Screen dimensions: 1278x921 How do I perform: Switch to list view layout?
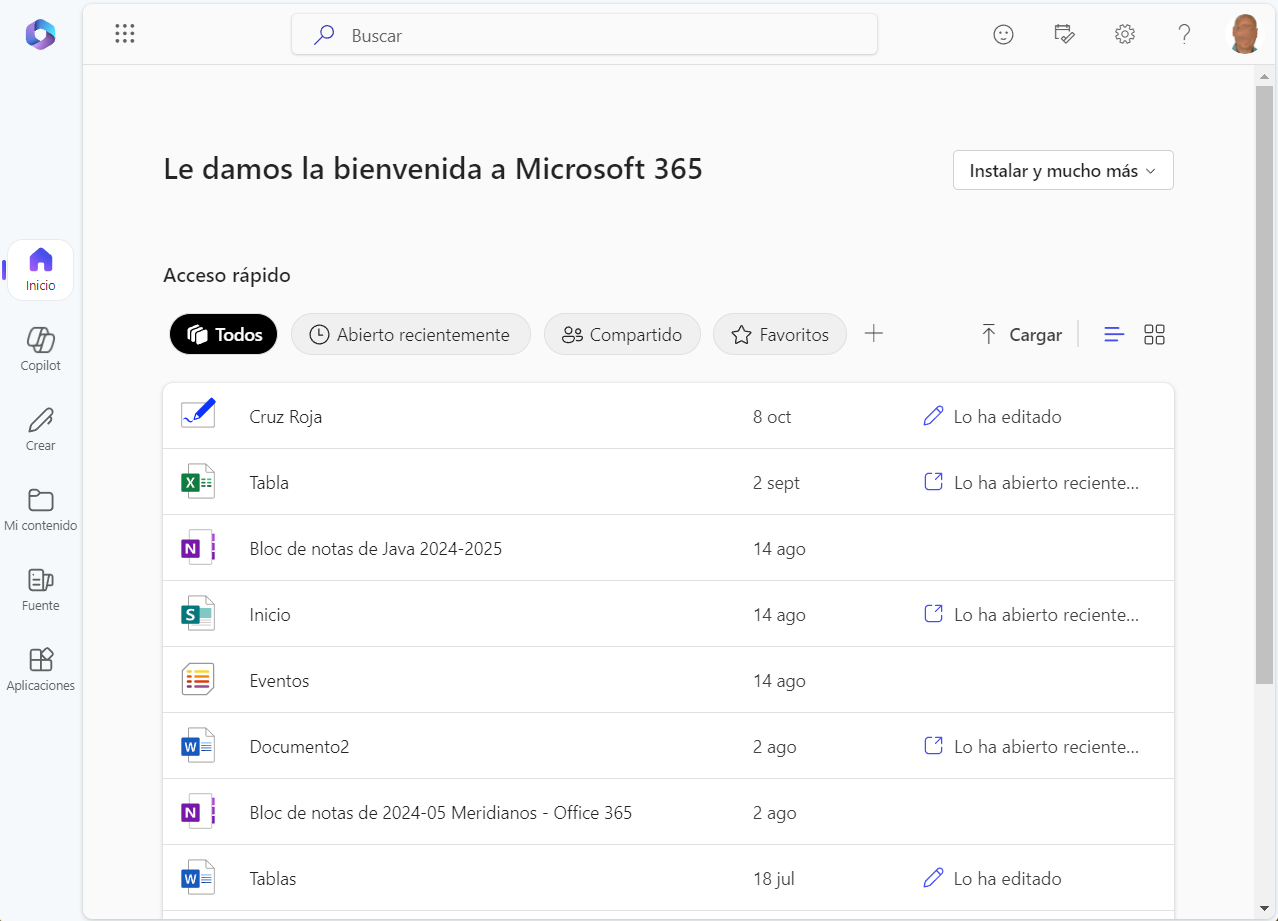pos(1114,335)
